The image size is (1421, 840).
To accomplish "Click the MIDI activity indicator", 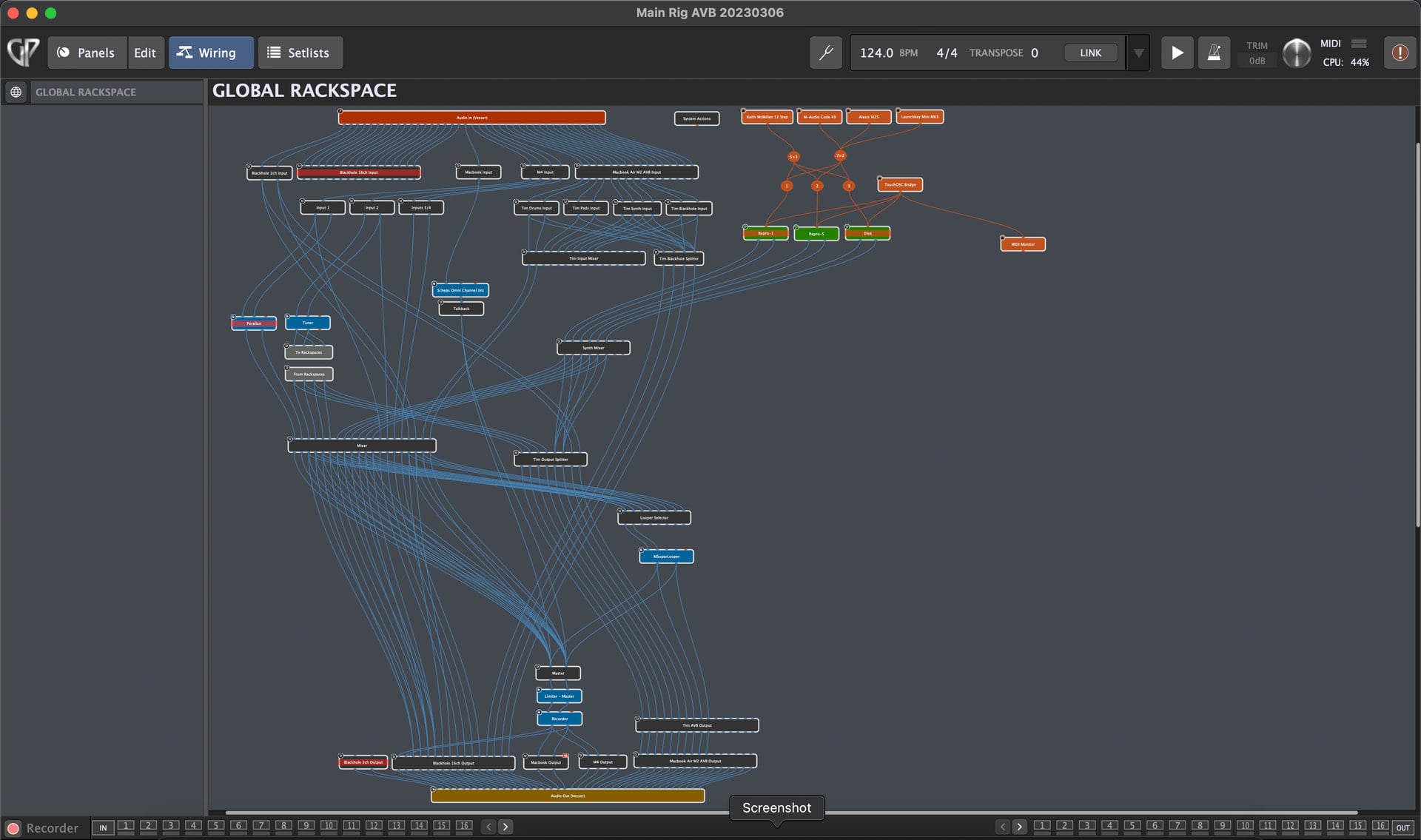I will pos(1359,44).
